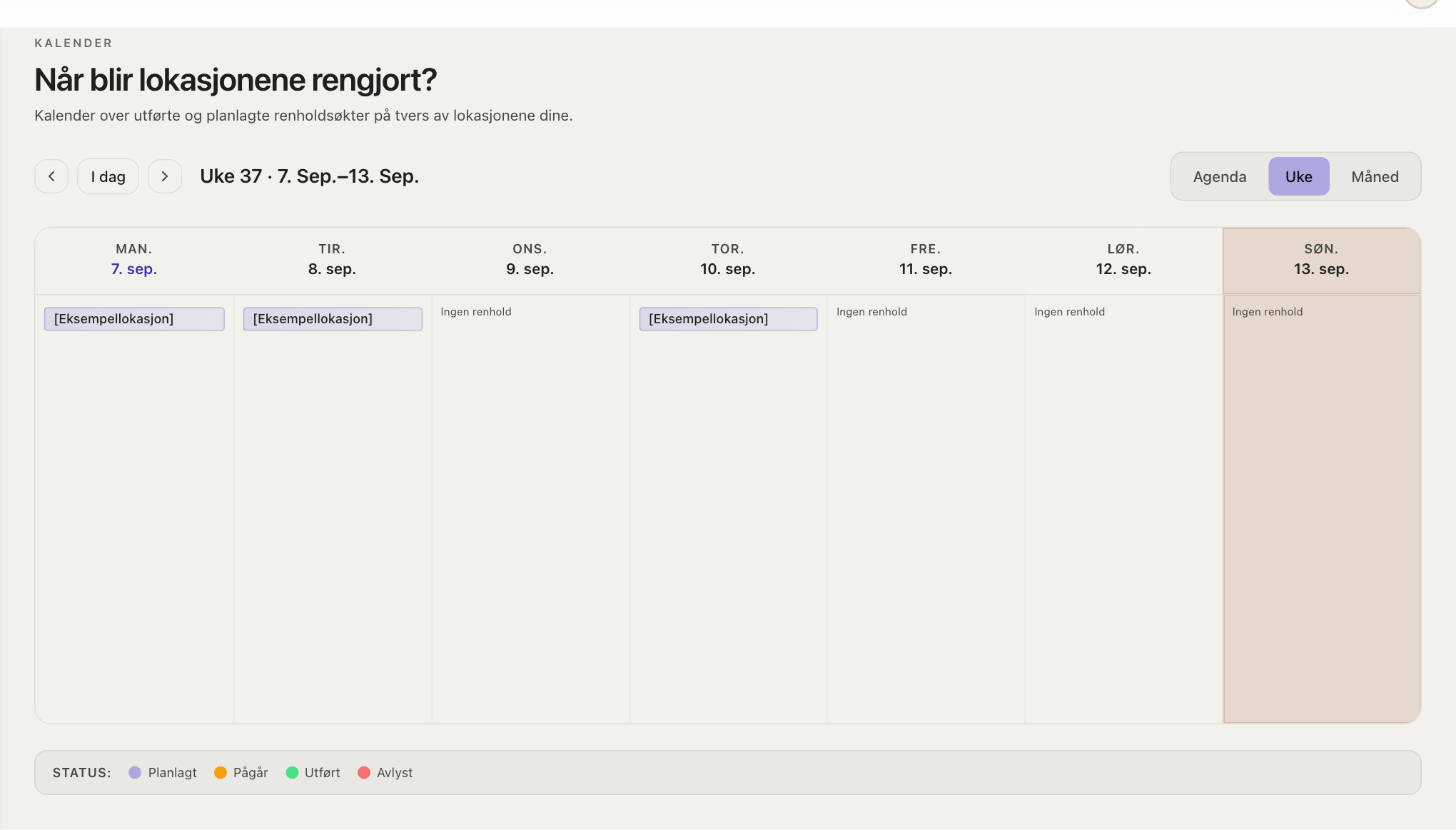Click Sunday's Ingen renhold text
1456x830 pixels.
(1268, 312)
